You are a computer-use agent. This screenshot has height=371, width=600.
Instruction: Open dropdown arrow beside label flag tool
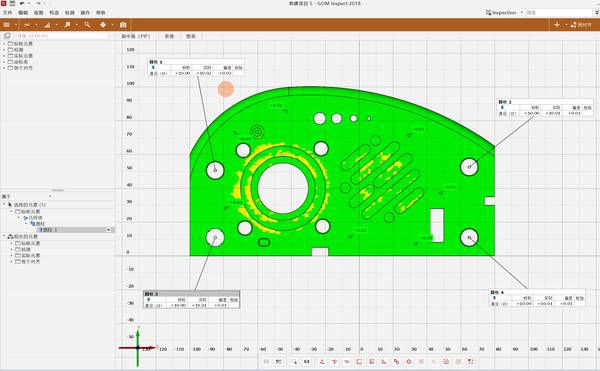tap(77, 25)
